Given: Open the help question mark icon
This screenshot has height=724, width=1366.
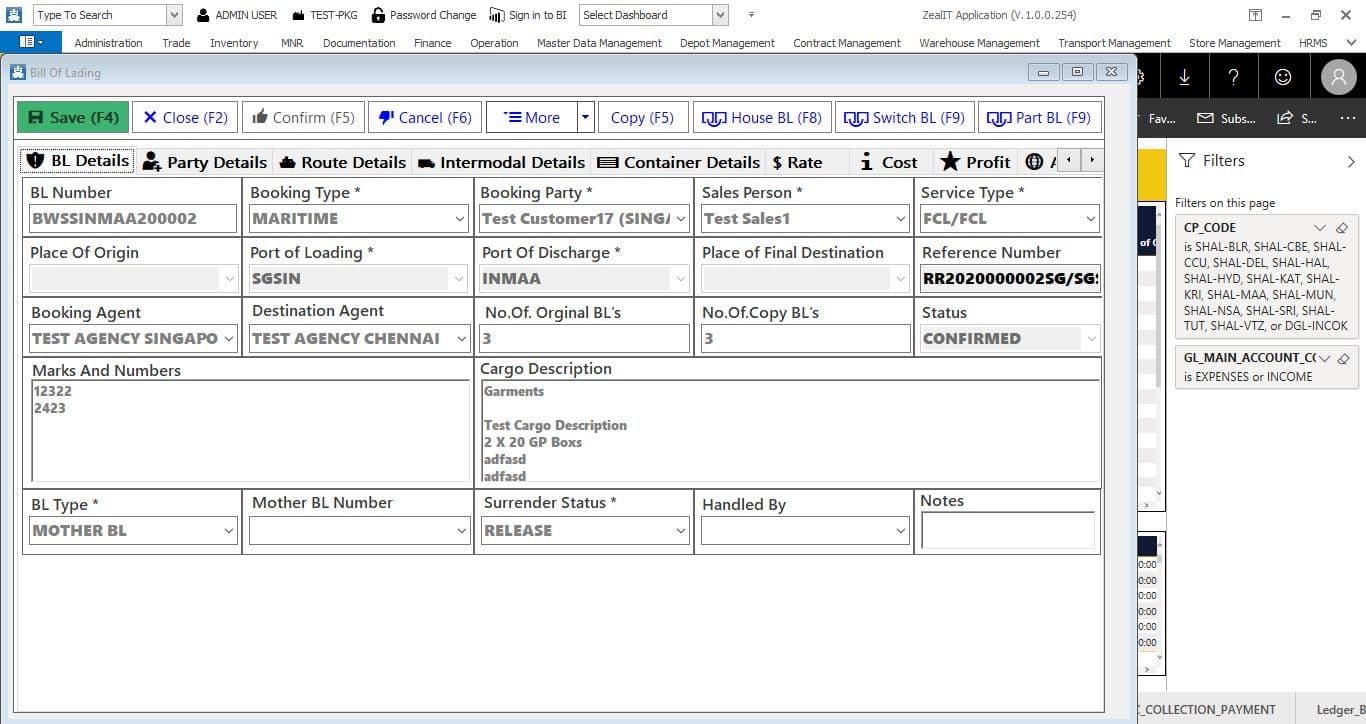Looking at the screenshot, I should [1233, 77].
